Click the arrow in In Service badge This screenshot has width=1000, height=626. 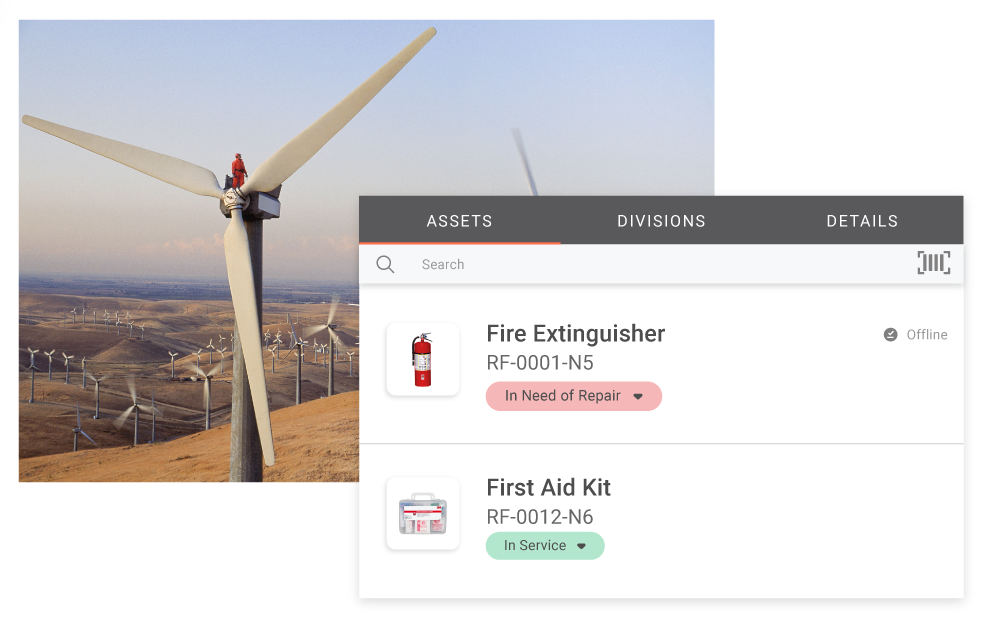click(x=581, y=547)
